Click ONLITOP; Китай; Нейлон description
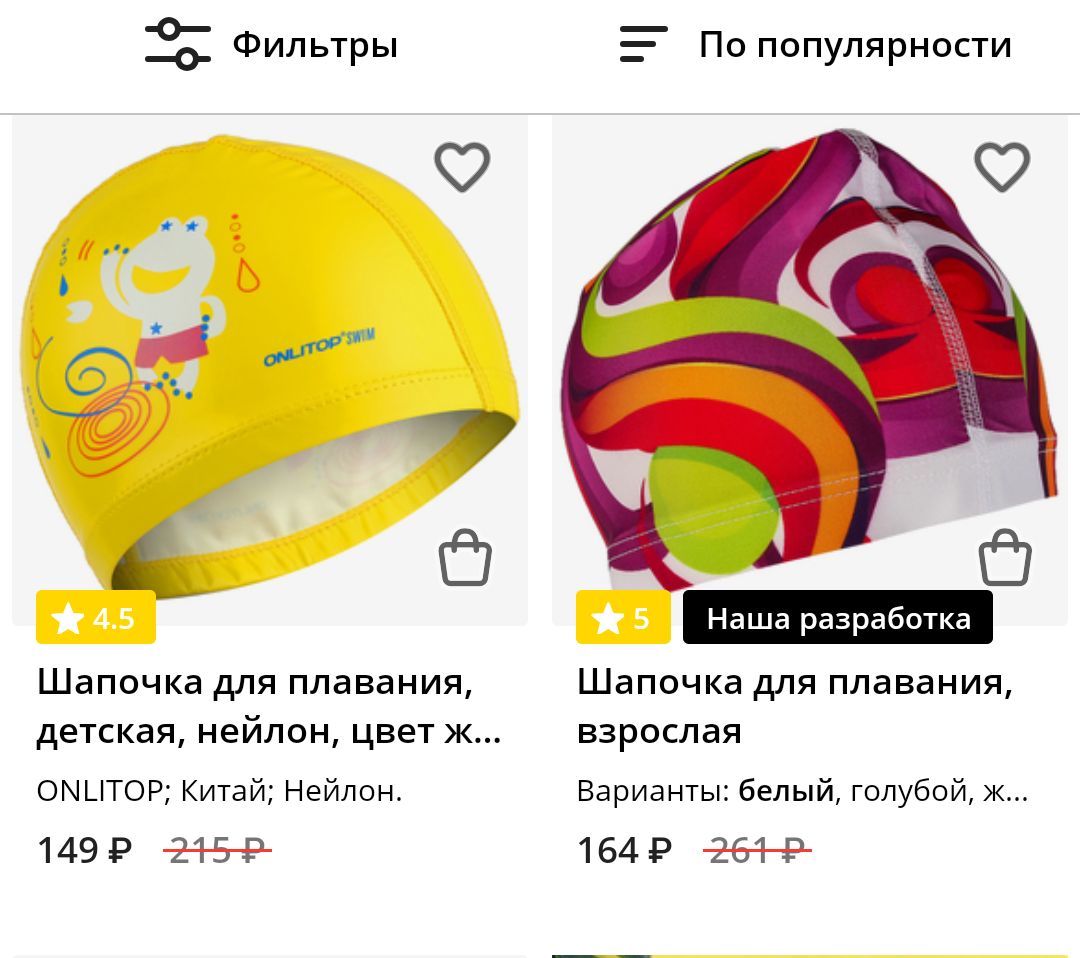 (219, 791)
